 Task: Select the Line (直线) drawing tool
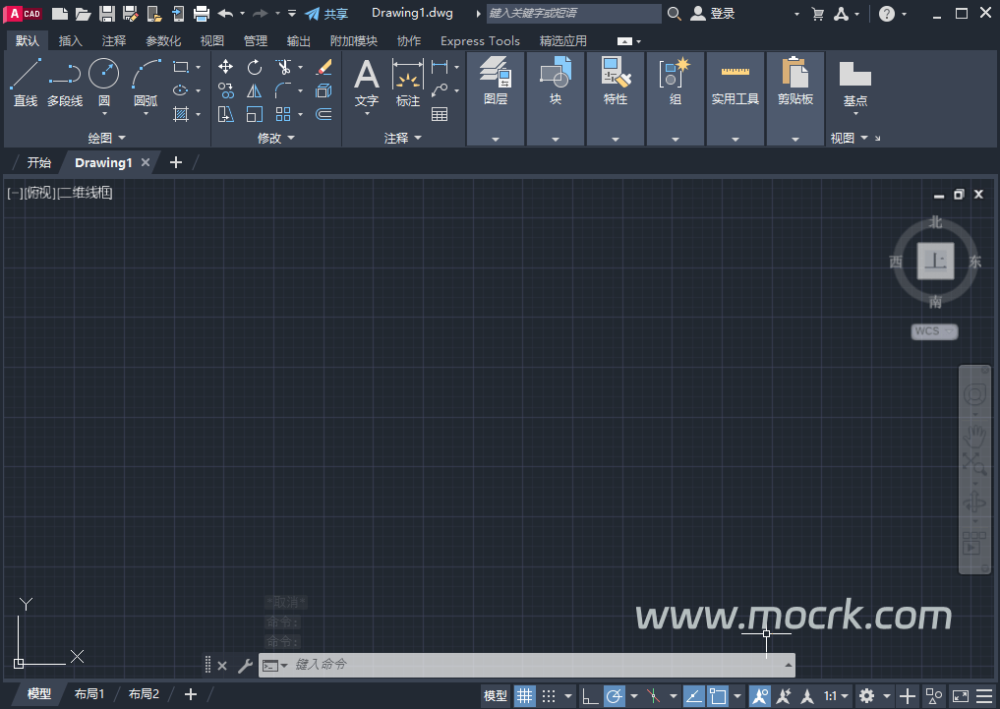click(x=25, y=82)
